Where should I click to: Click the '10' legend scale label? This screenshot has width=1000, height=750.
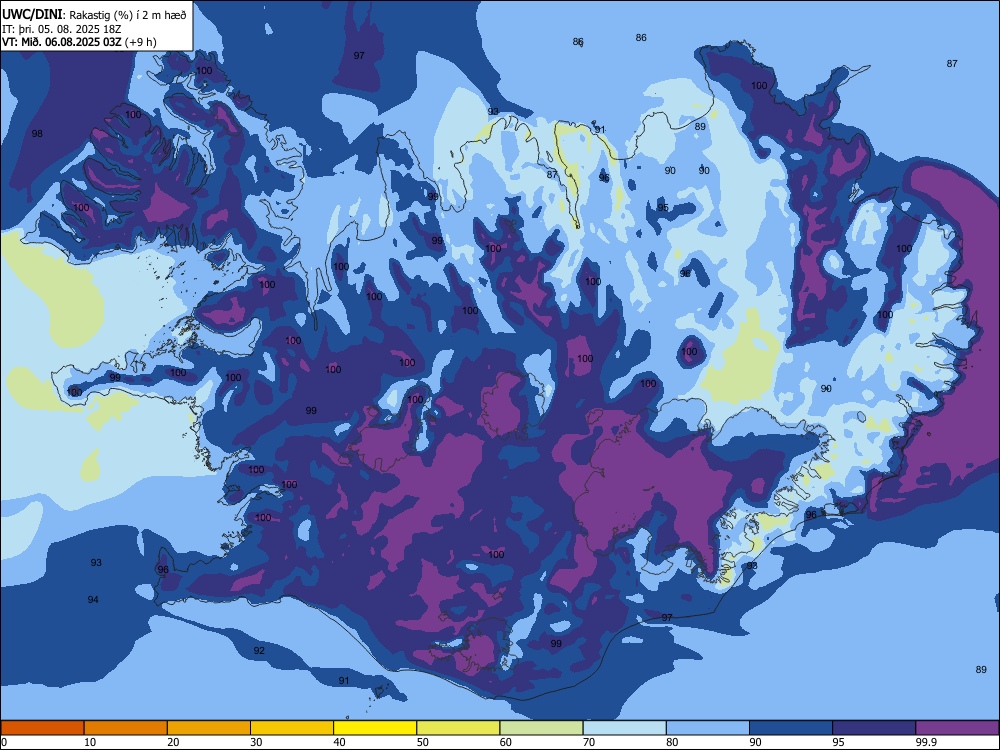pos(90,742)
